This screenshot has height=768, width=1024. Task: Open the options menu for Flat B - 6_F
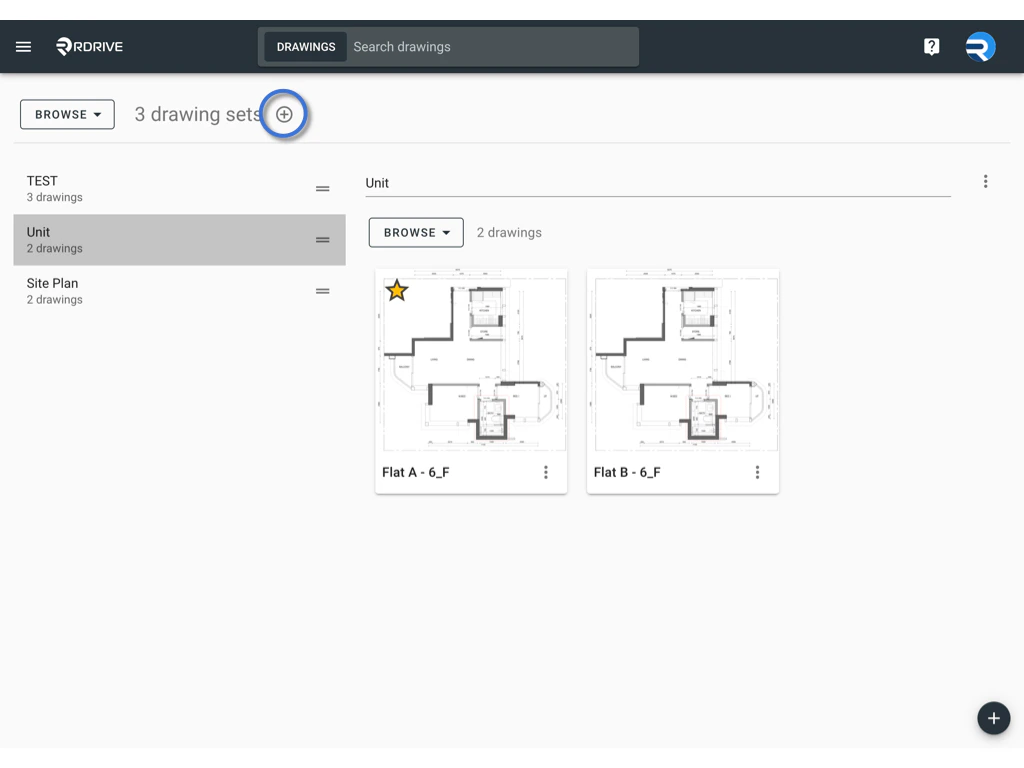click(757, 472)
